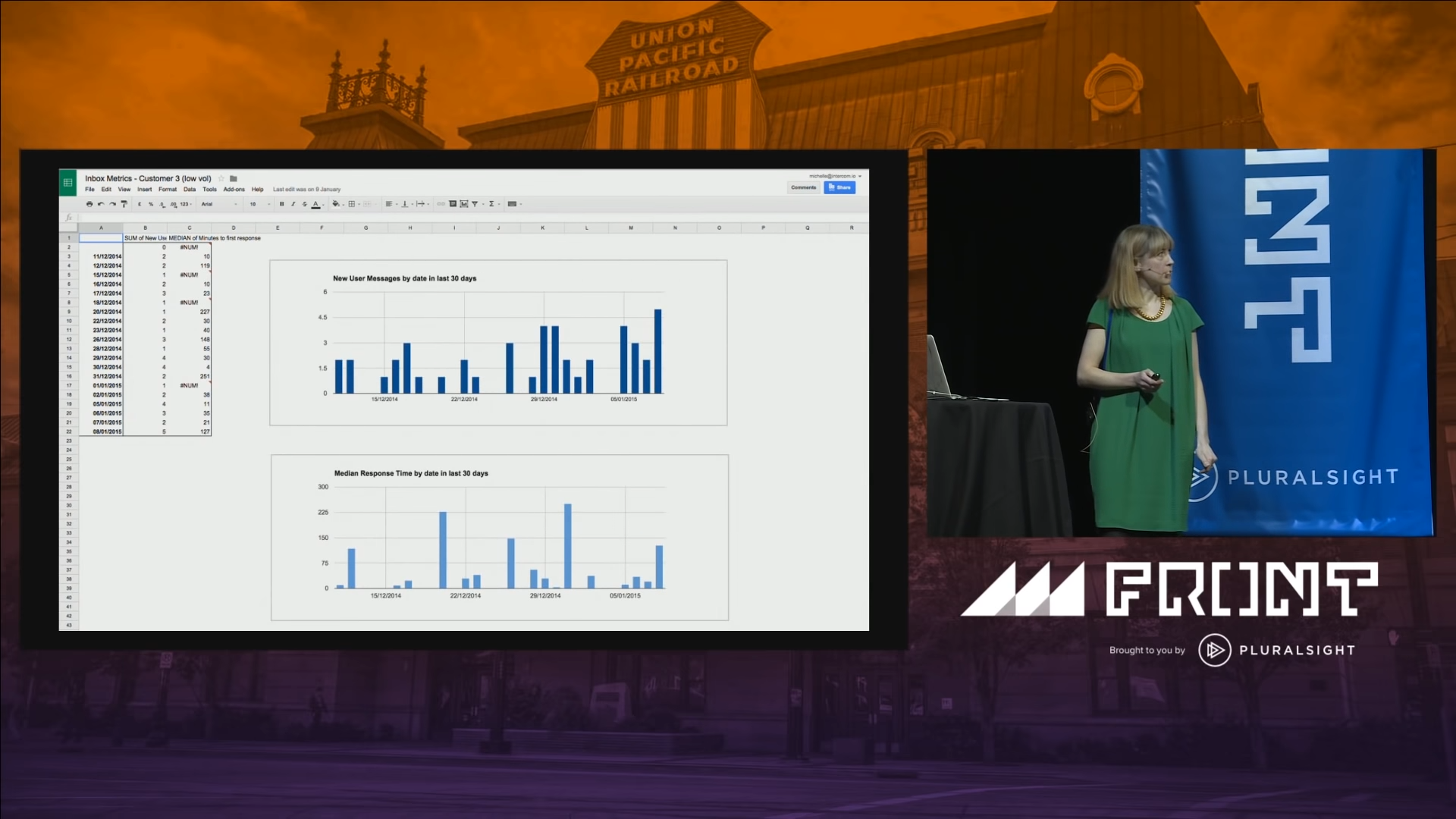Select column K header

[x=542, y=227]
